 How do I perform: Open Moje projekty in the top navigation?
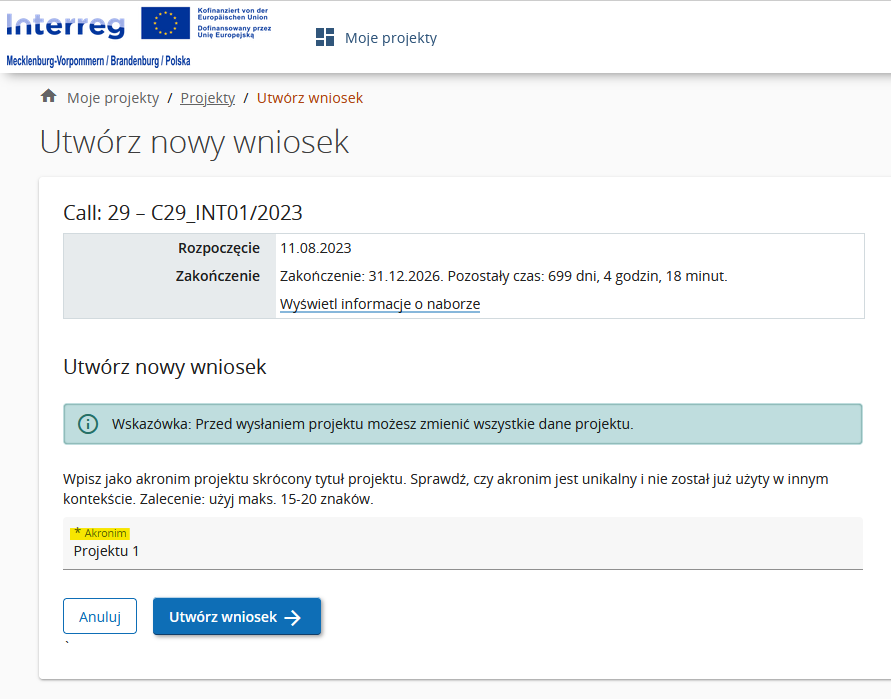(390, 38)
